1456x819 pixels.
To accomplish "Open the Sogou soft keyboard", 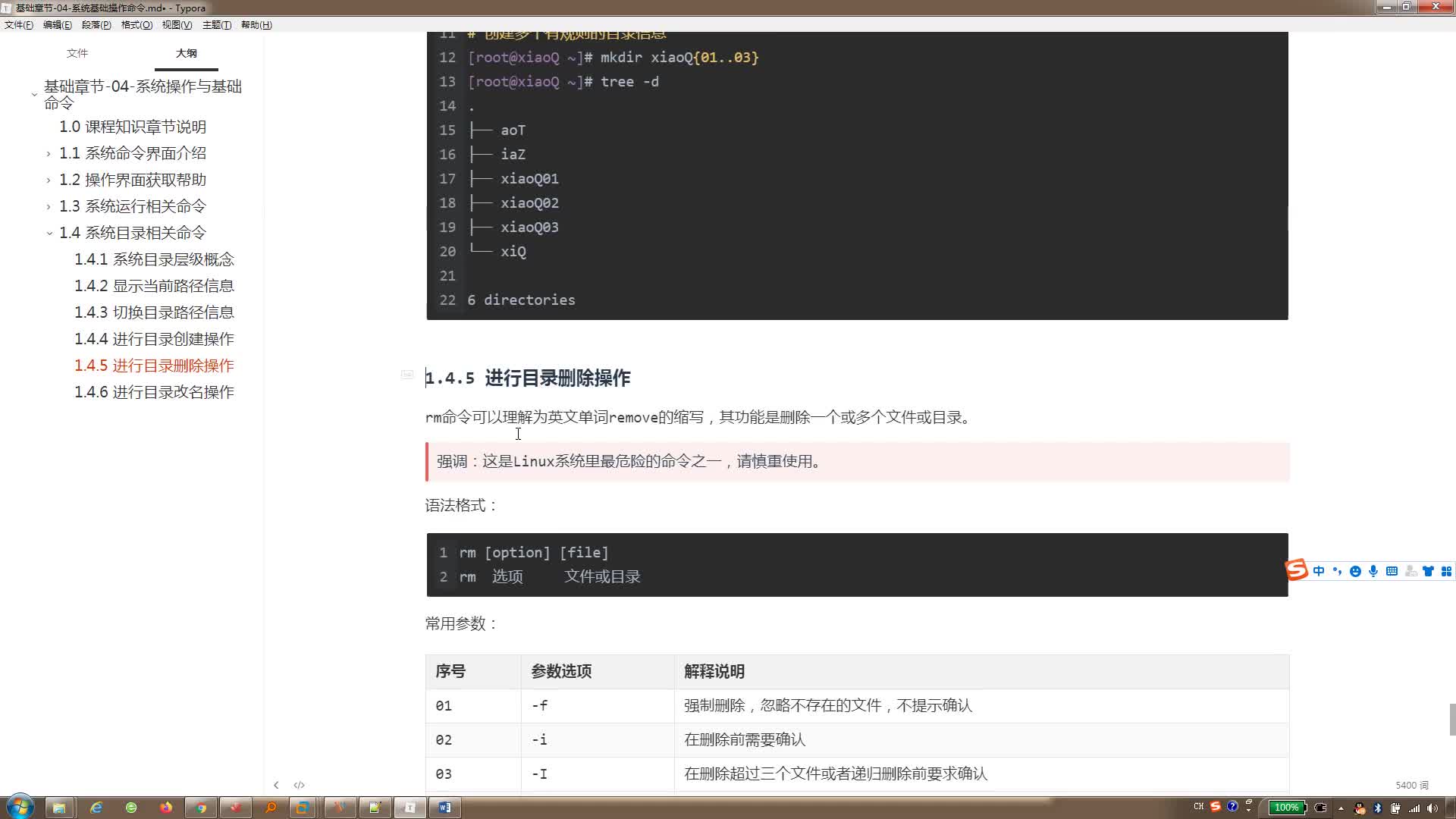I will [1392, 571].
